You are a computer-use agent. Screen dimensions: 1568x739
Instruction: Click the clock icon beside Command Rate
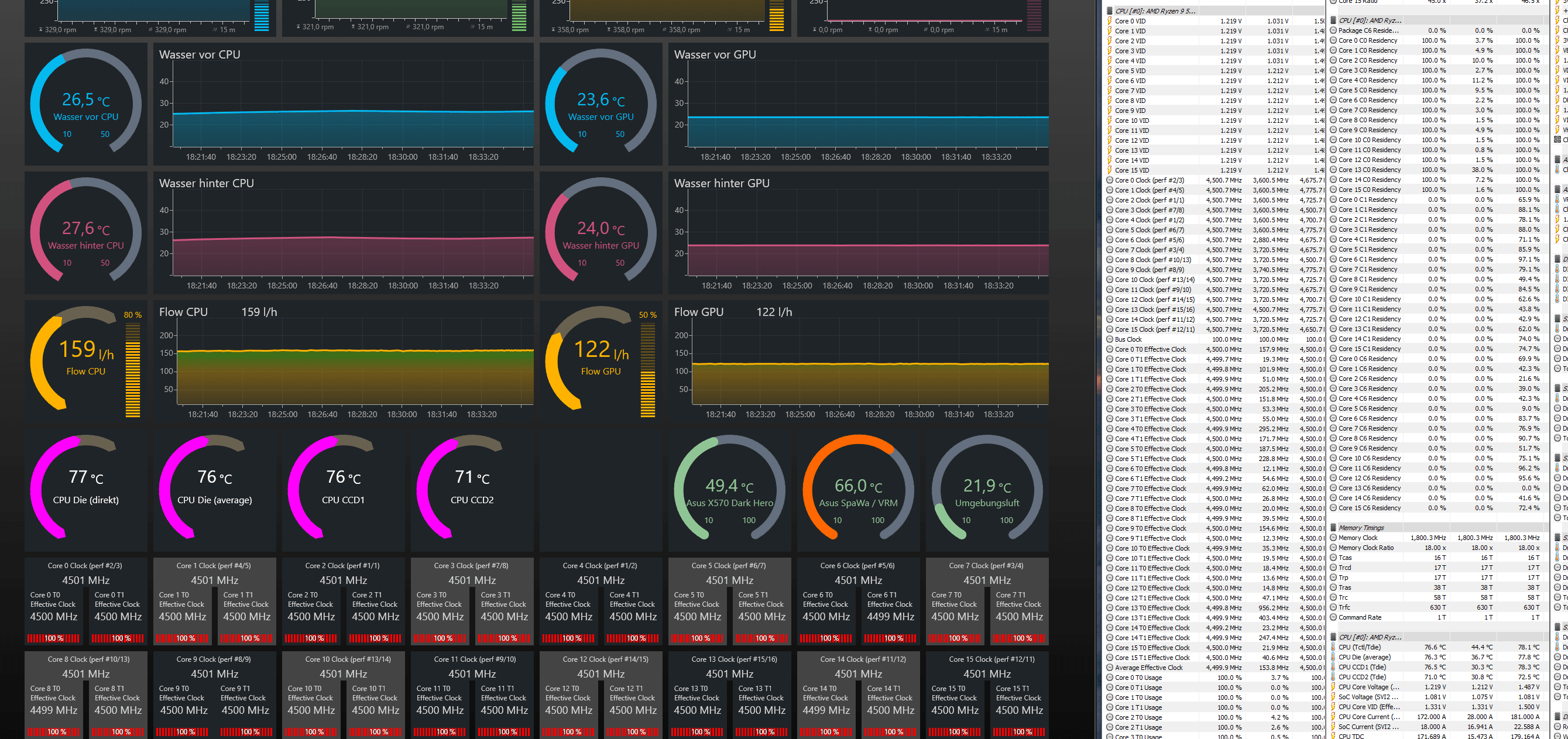coord(1333,617)
